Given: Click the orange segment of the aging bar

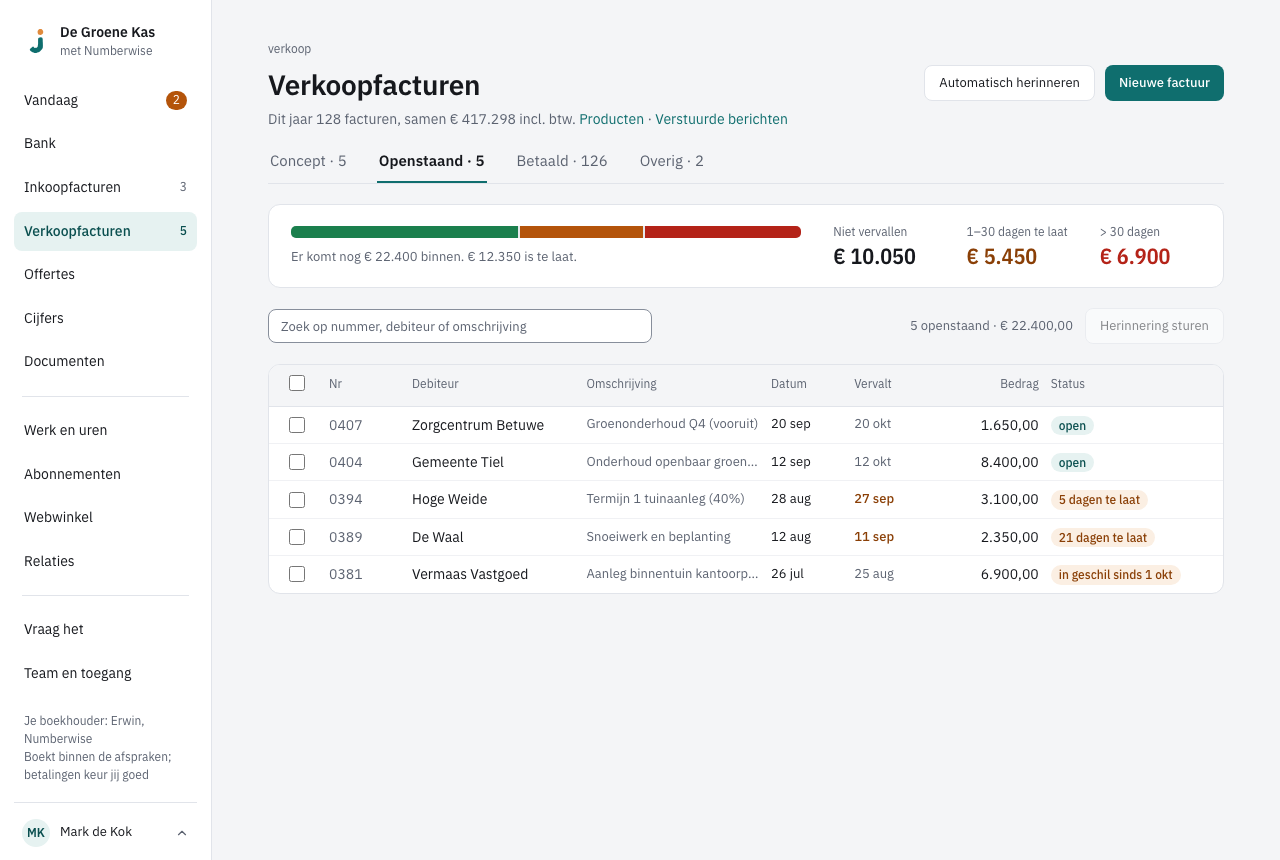Looking at the screenshot, I should click(x=581, y=232).
